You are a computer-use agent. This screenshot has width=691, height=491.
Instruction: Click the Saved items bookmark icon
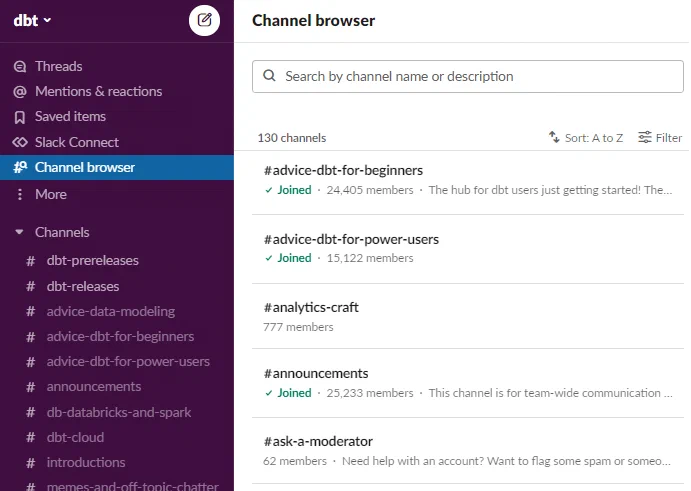coord(20,117)
